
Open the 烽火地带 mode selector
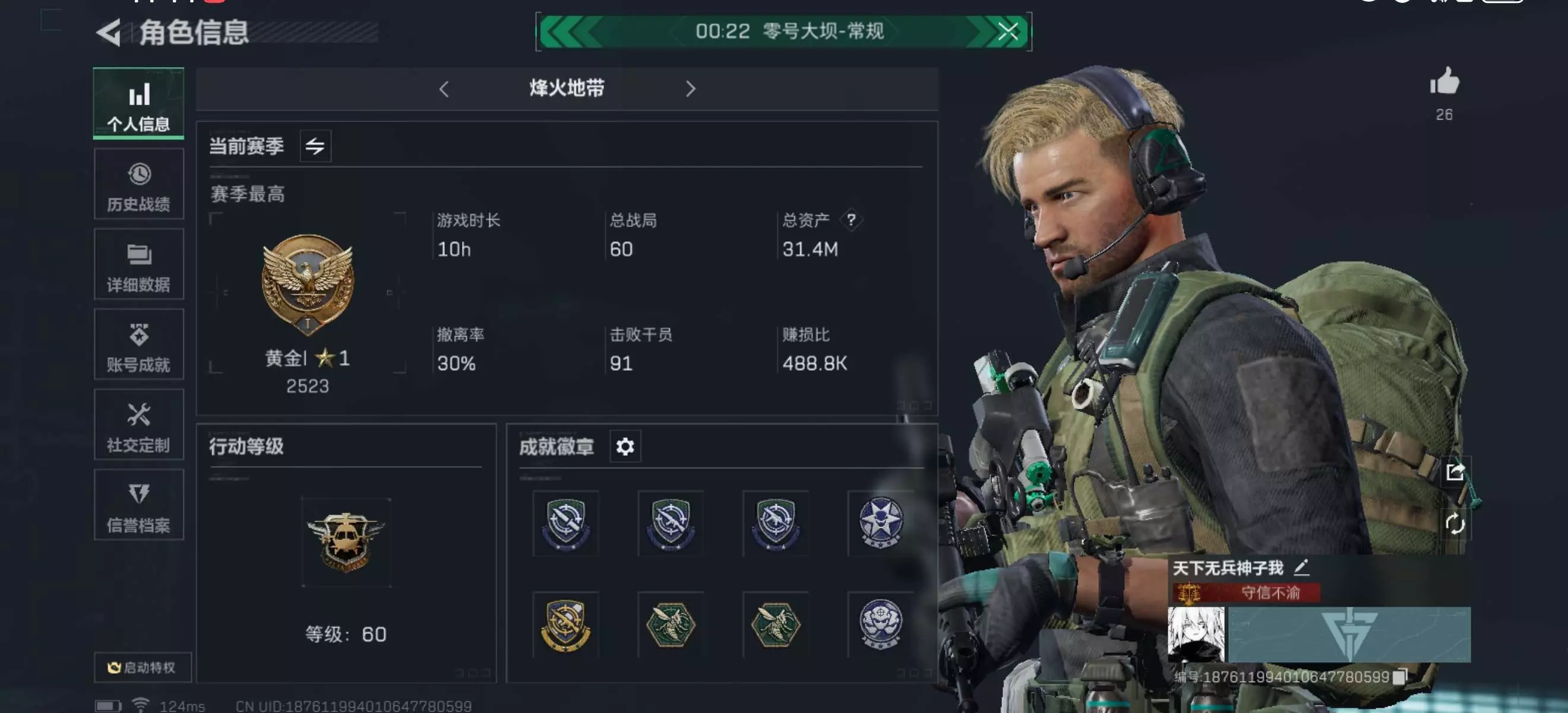tap(567, 89)
